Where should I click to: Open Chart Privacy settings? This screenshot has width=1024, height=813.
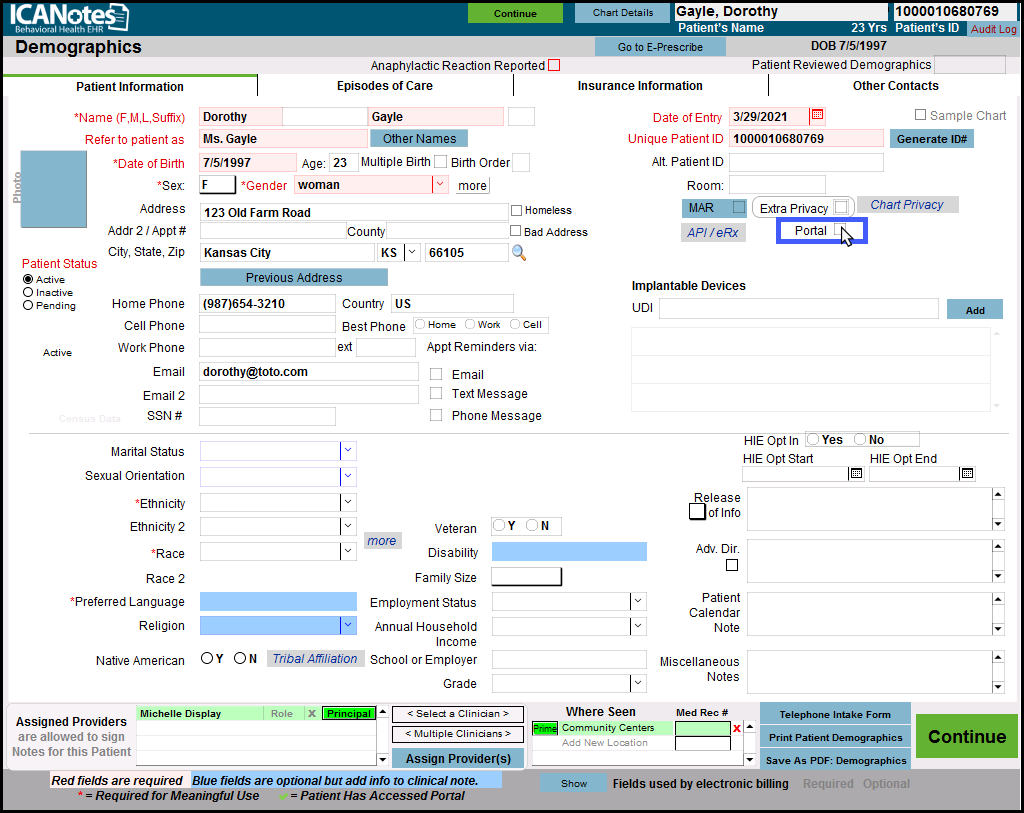tap(907, 204)
